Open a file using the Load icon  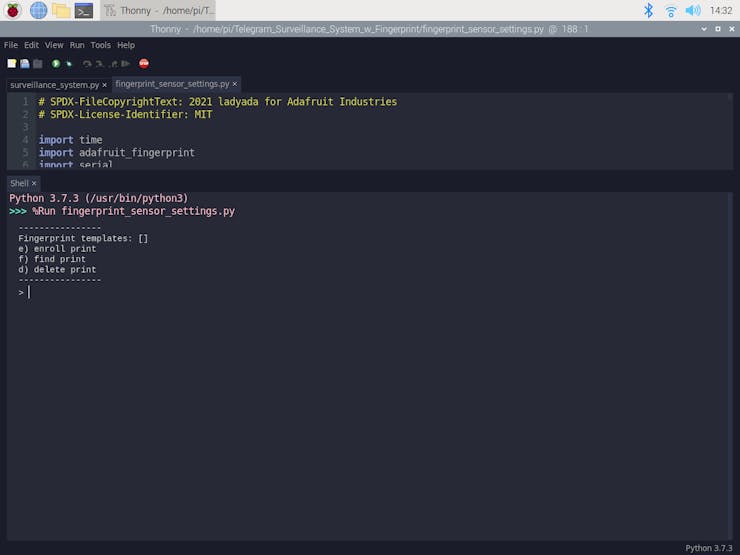(25, 63)
